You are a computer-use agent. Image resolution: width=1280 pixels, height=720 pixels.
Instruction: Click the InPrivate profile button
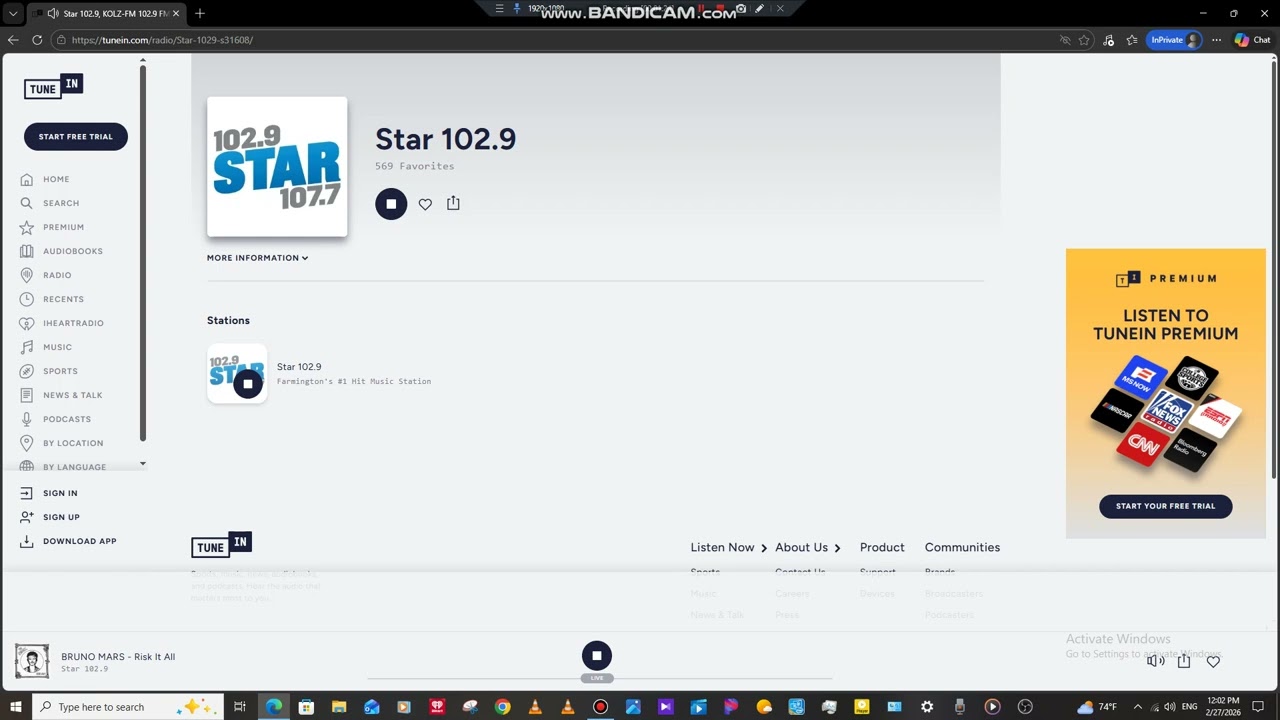point(1175,40)
